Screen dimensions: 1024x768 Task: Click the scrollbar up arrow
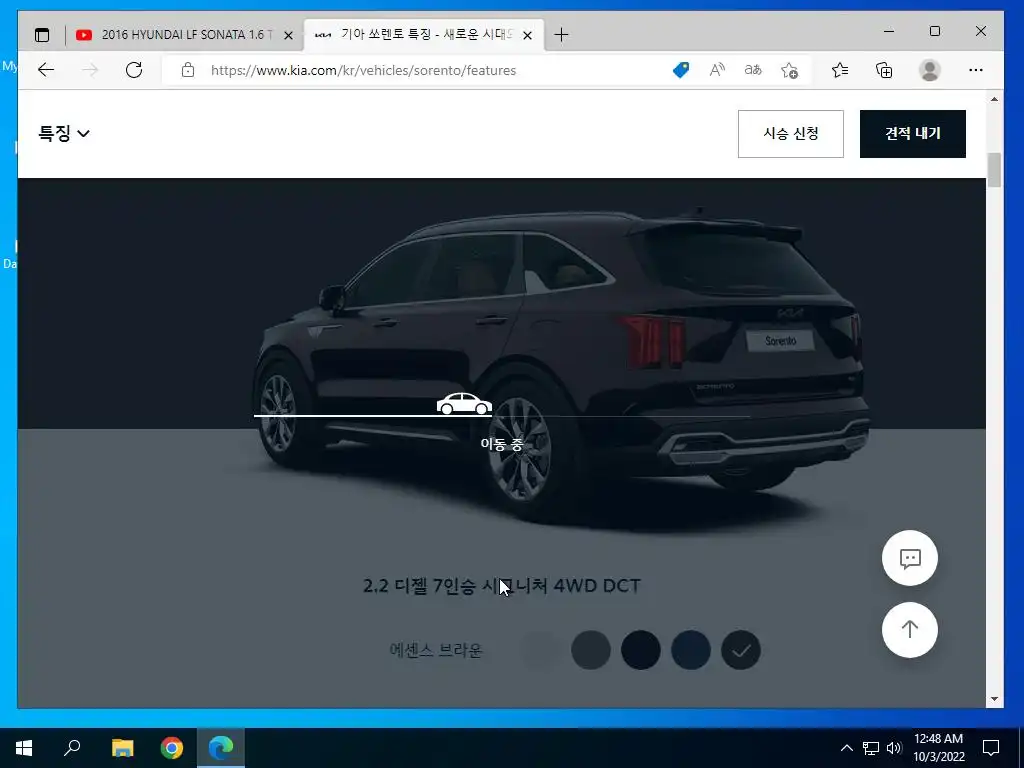tap(994, 99)
